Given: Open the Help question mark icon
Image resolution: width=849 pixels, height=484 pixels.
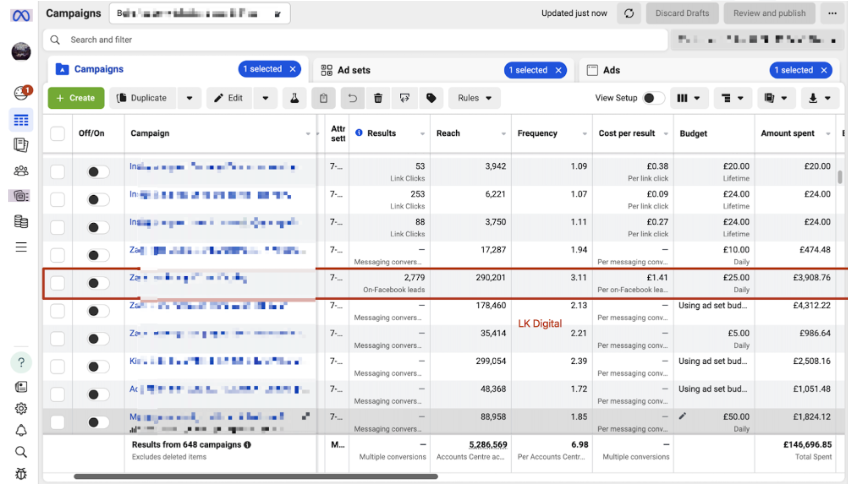Looking at the screenshot, I should (x=21, y=363).
